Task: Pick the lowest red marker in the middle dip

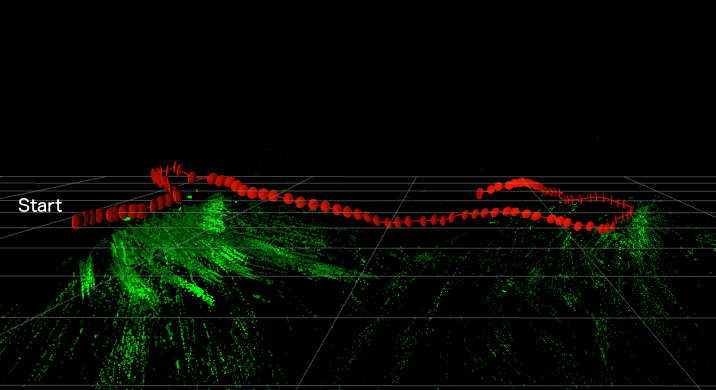Action: 388,222
